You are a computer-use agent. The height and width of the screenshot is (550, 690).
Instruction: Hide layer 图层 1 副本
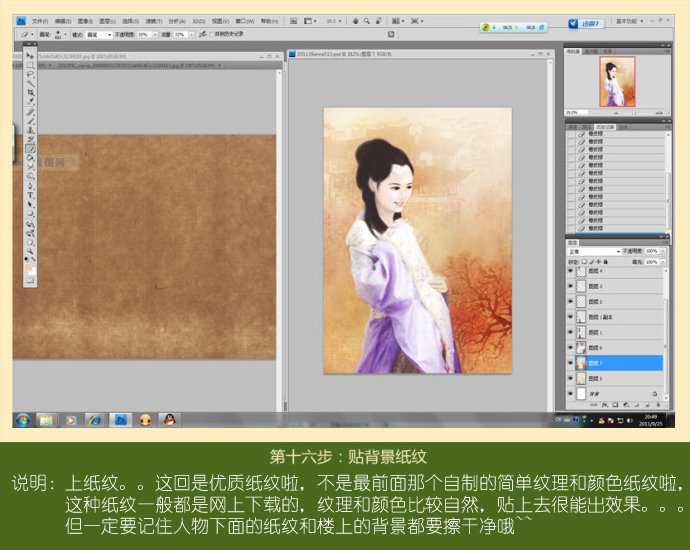coord(570,316)
